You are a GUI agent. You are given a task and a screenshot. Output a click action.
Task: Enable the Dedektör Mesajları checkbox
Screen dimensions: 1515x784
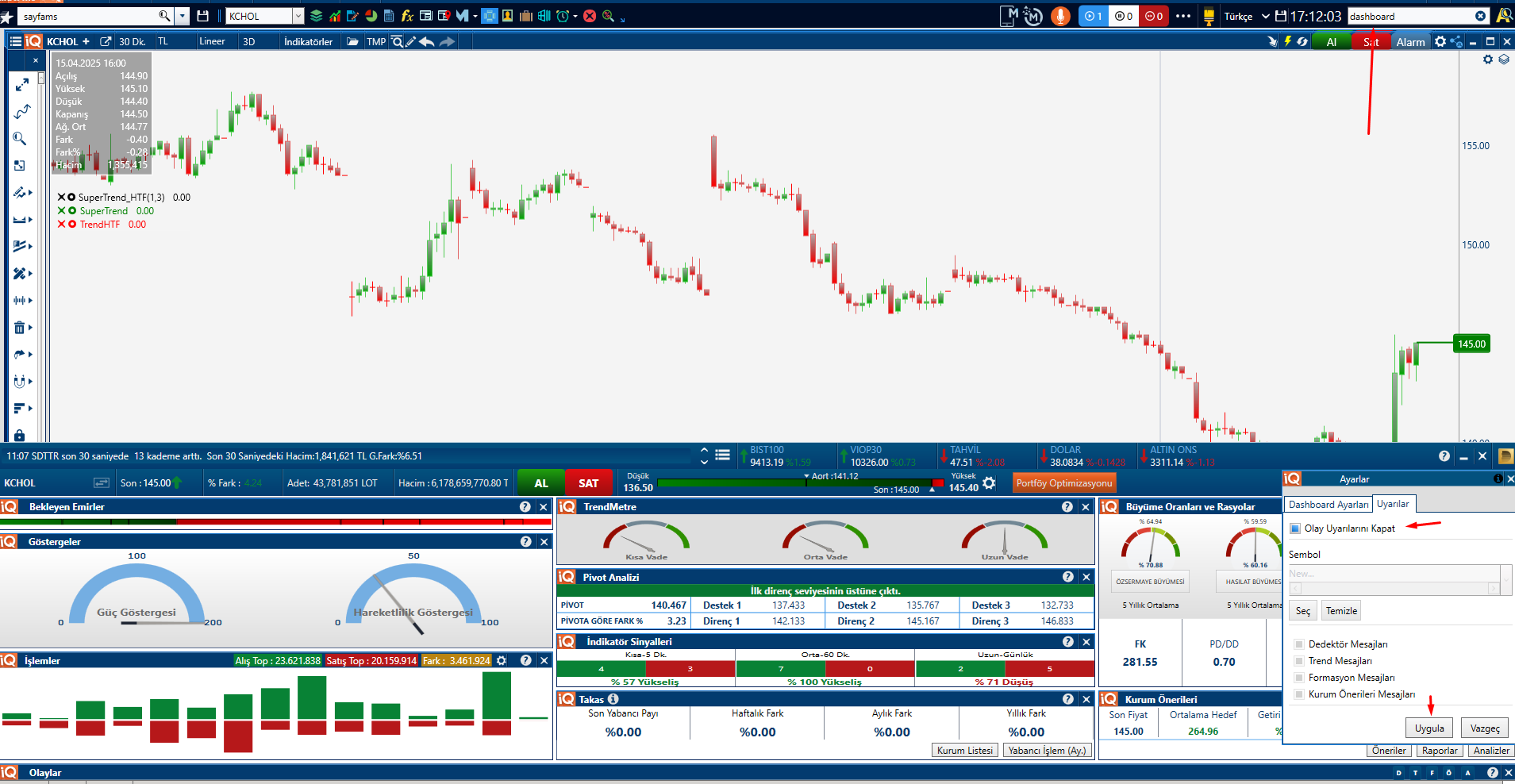point(1299,644)
